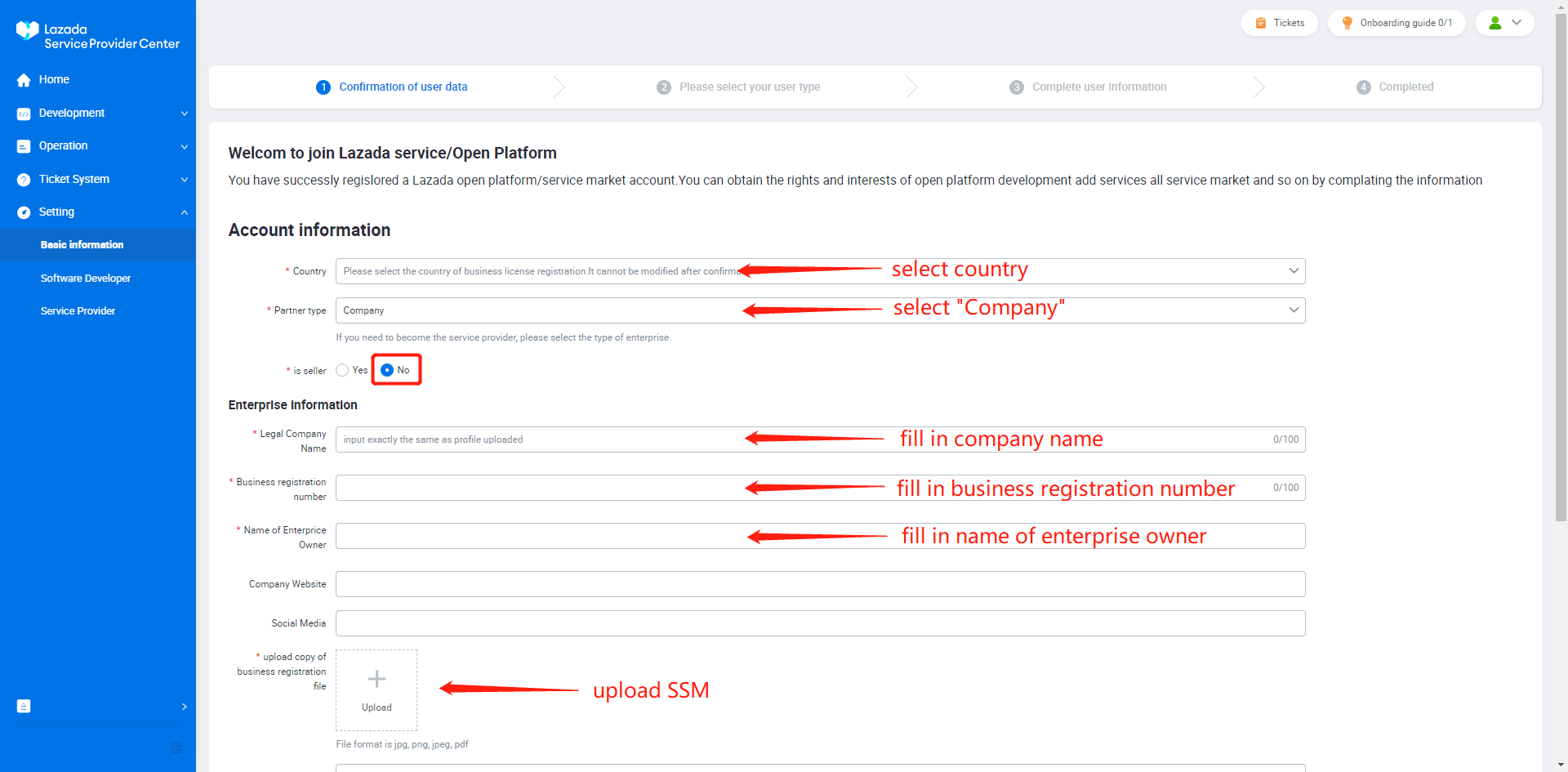Click the scrollbar top arrow
Viewport: 1568px width, 772px height.
[x=1561, y=6]
